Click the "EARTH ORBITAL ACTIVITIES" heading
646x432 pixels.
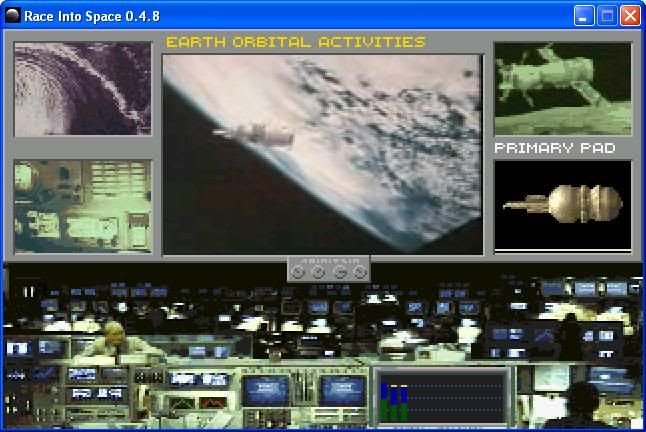click(x=295, y=42)
